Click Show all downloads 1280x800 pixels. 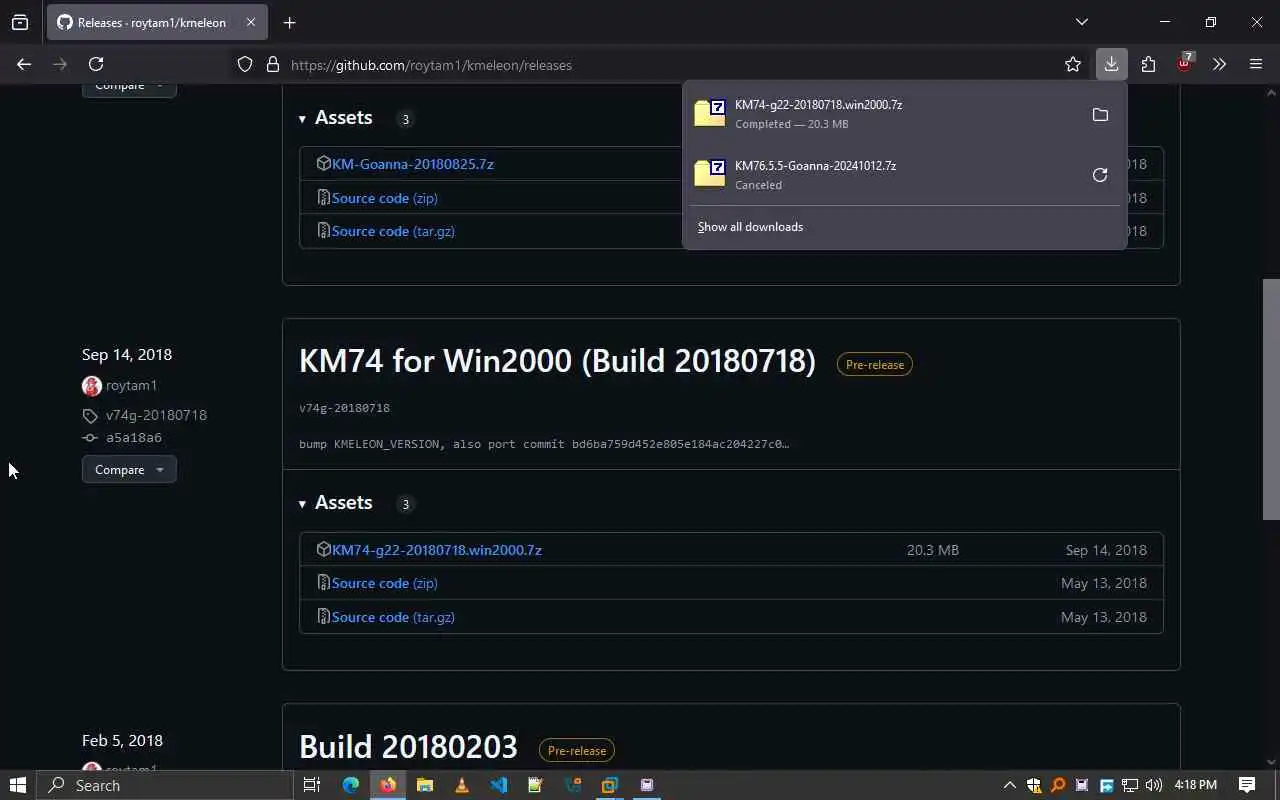[x=750, y=227]
